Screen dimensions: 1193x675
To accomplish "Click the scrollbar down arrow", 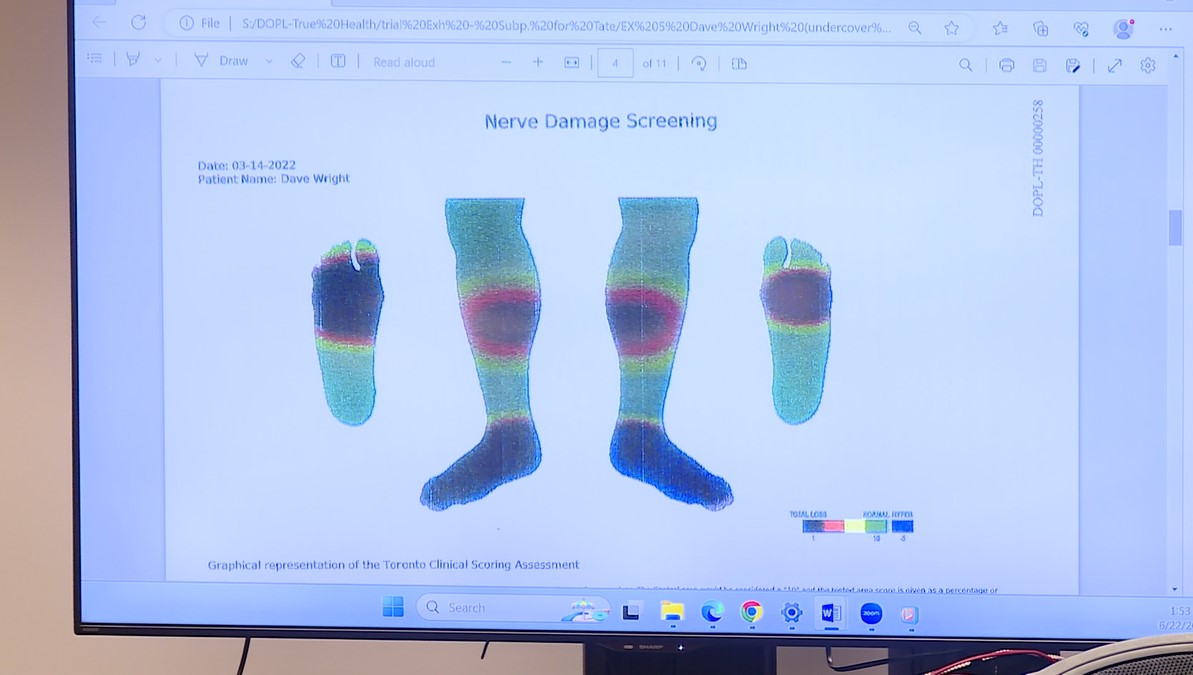I will coord(1175,589).
